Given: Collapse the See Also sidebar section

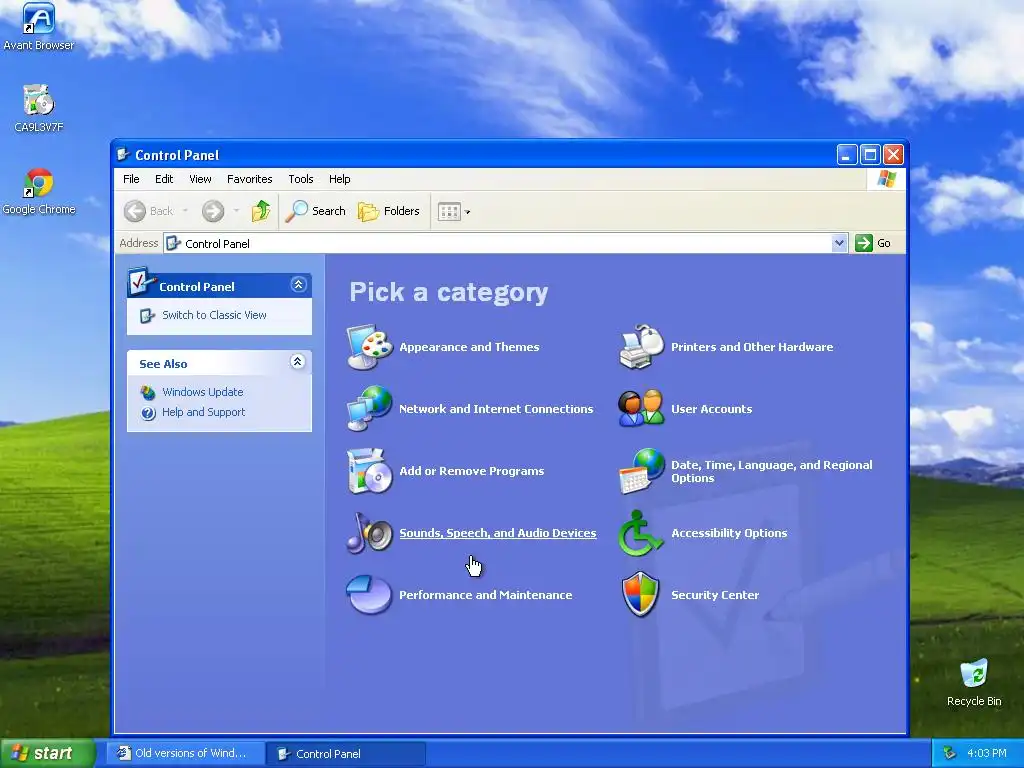Looking at the screenshot, I should (298, 362).
